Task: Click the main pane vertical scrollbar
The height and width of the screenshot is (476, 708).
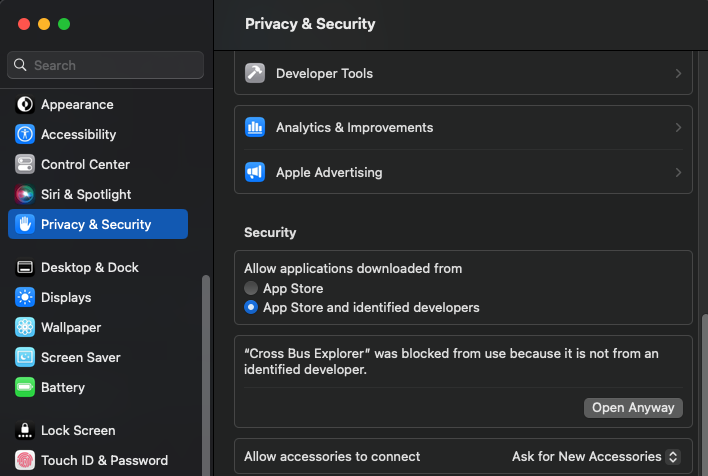Action: [x=704, y=395]
